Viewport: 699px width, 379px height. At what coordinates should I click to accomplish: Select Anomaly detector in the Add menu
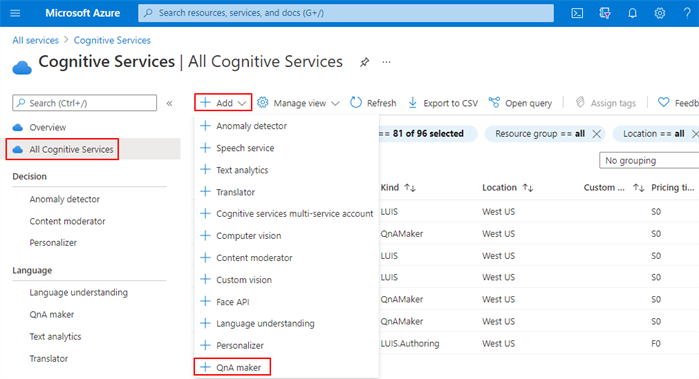(x=251, y=126)
